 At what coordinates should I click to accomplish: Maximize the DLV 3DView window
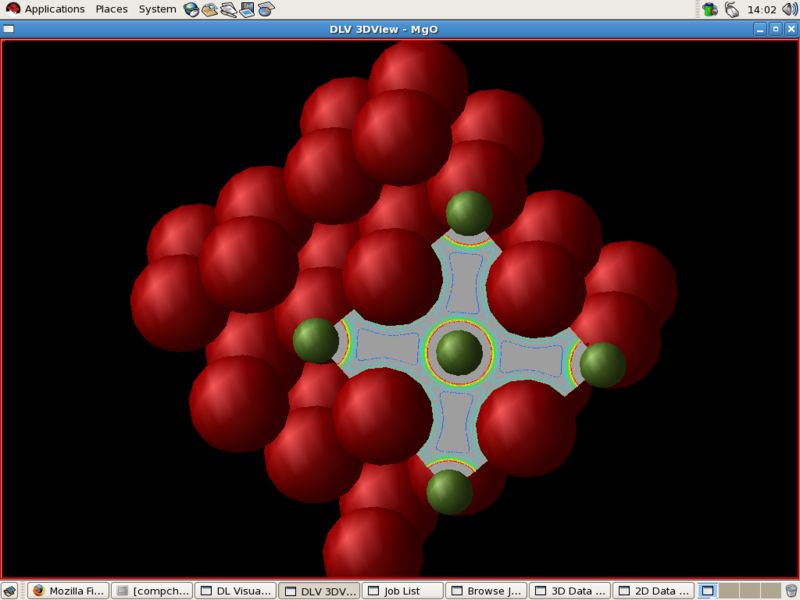pos(776,29)
